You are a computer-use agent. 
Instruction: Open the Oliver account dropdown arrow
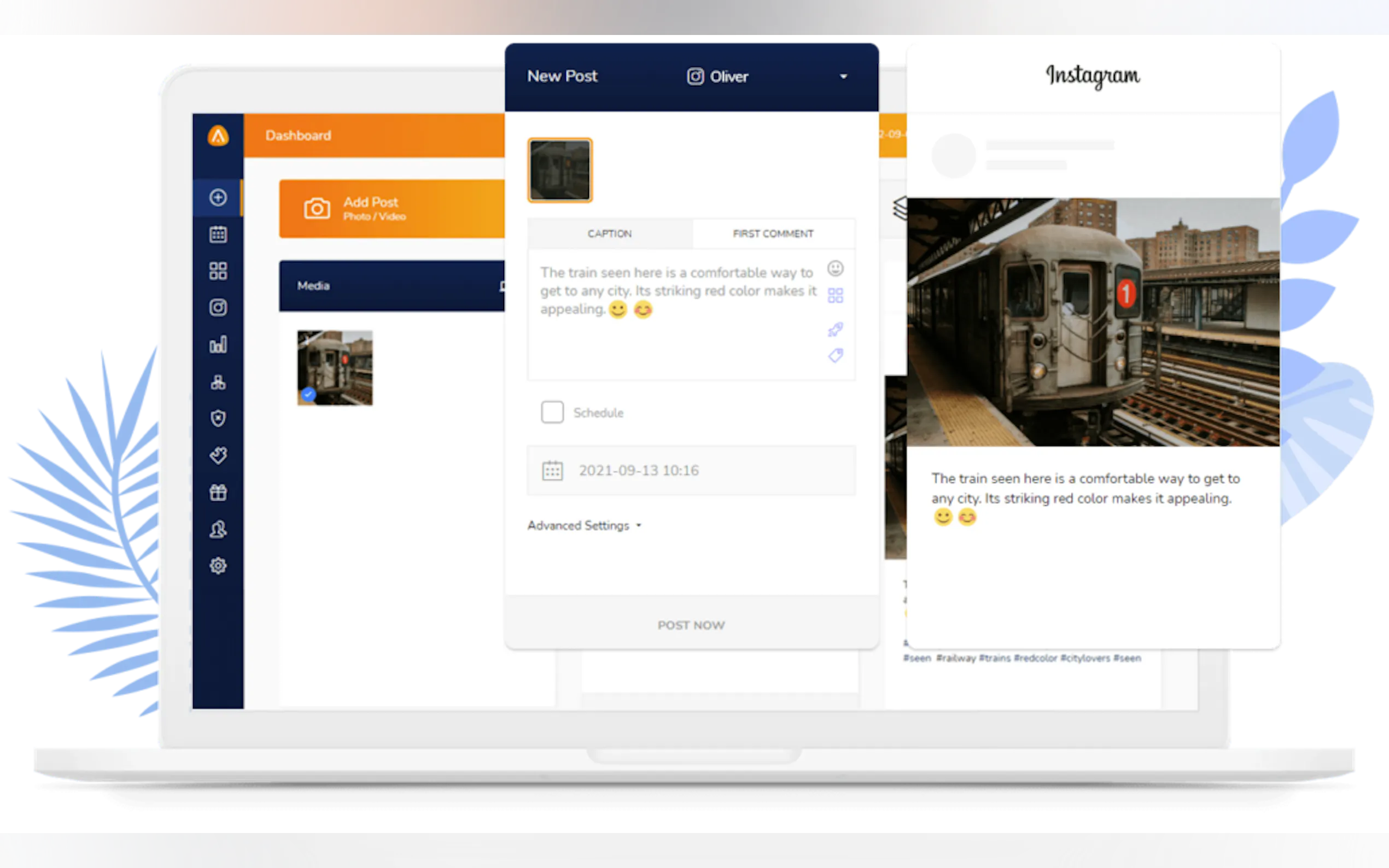[x=843, y=77]
